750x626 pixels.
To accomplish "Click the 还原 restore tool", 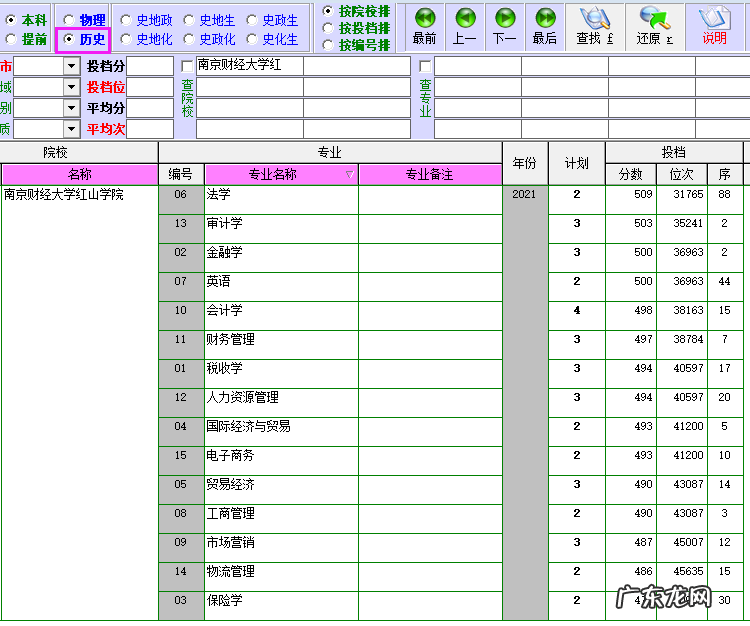I will coord(655,27).
